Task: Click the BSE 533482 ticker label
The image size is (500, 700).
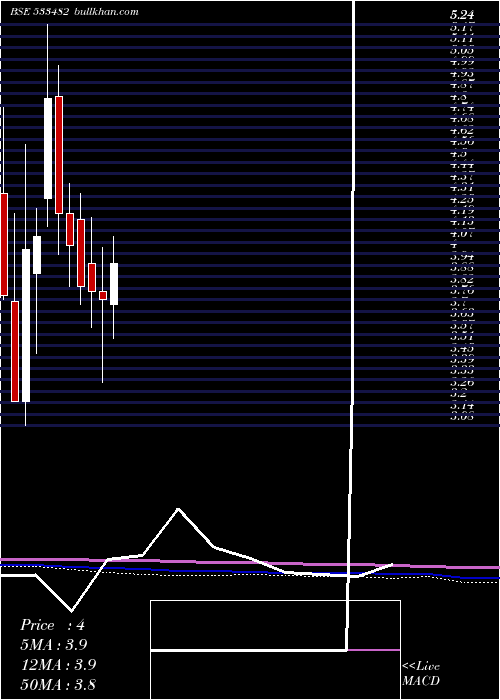Action: click(40, 12)
